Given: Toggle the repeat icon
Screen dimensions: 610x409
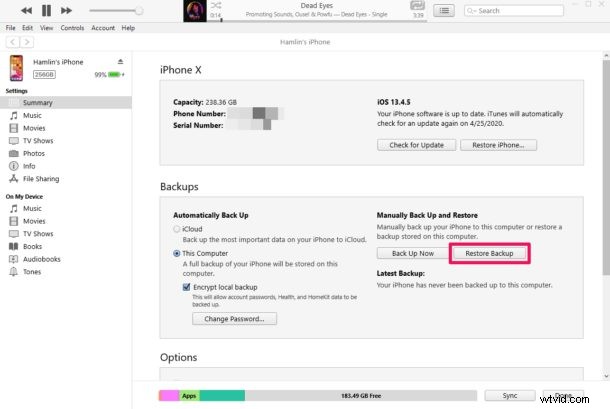Looking at the screenshot, I should click(417, 5).
